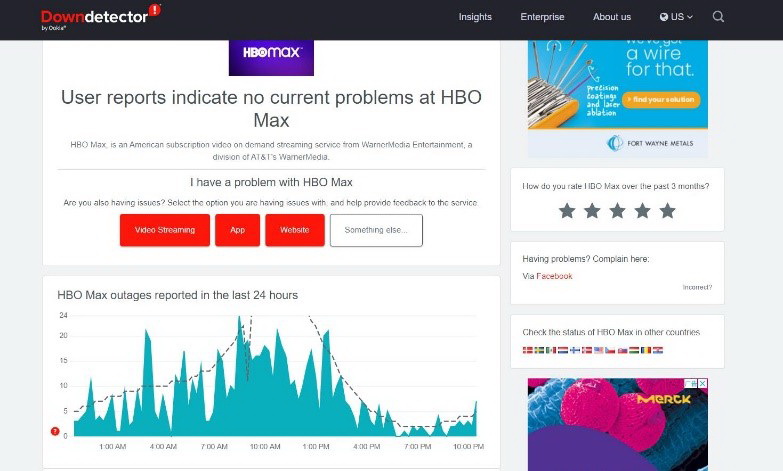This screenshot has width=783, height=471.
Task: Click the HBO Max logo image
Action: [x=271, y=57]
